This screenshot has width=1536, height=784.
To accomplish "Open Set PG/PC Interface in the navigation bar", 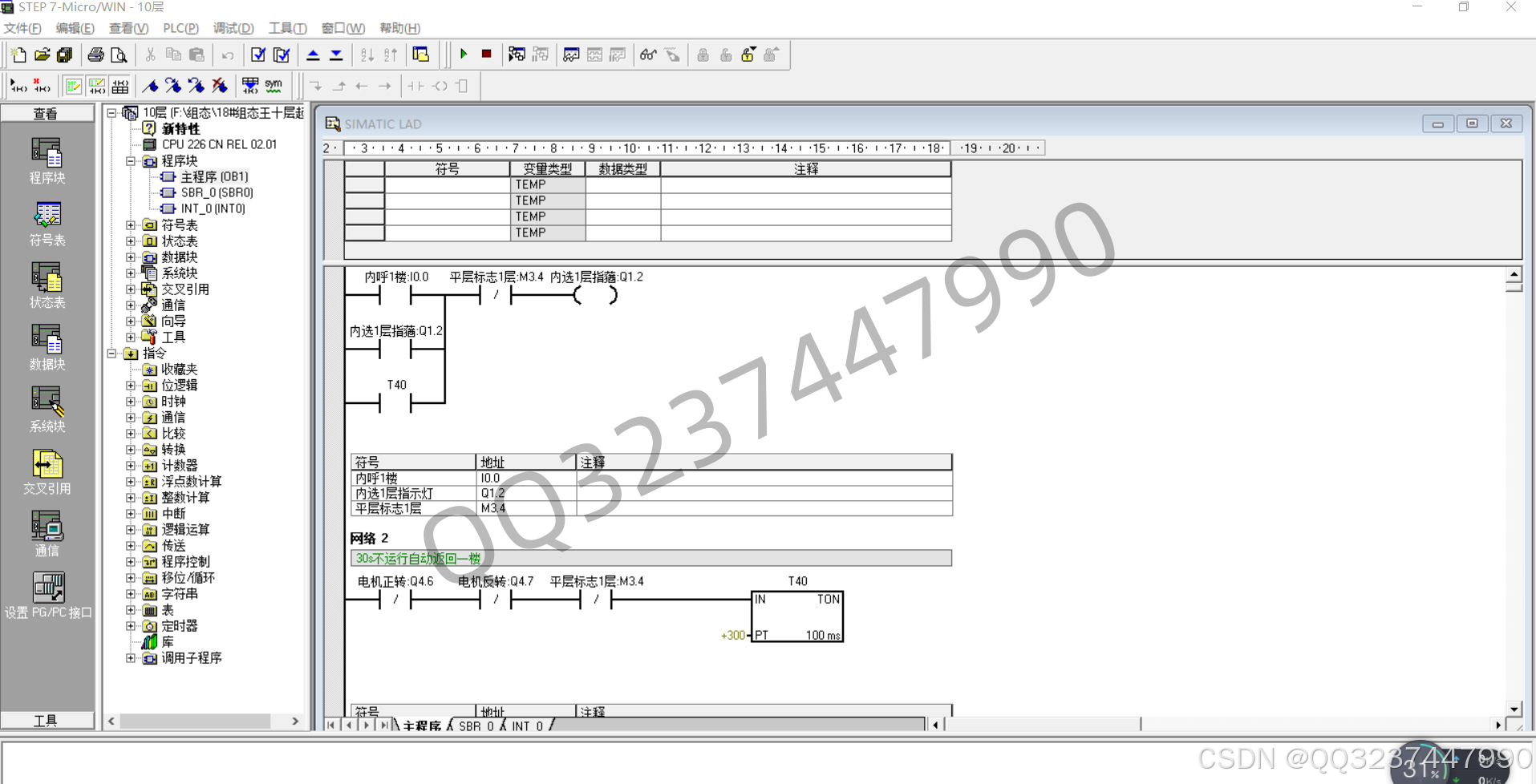I will point(48,596).
